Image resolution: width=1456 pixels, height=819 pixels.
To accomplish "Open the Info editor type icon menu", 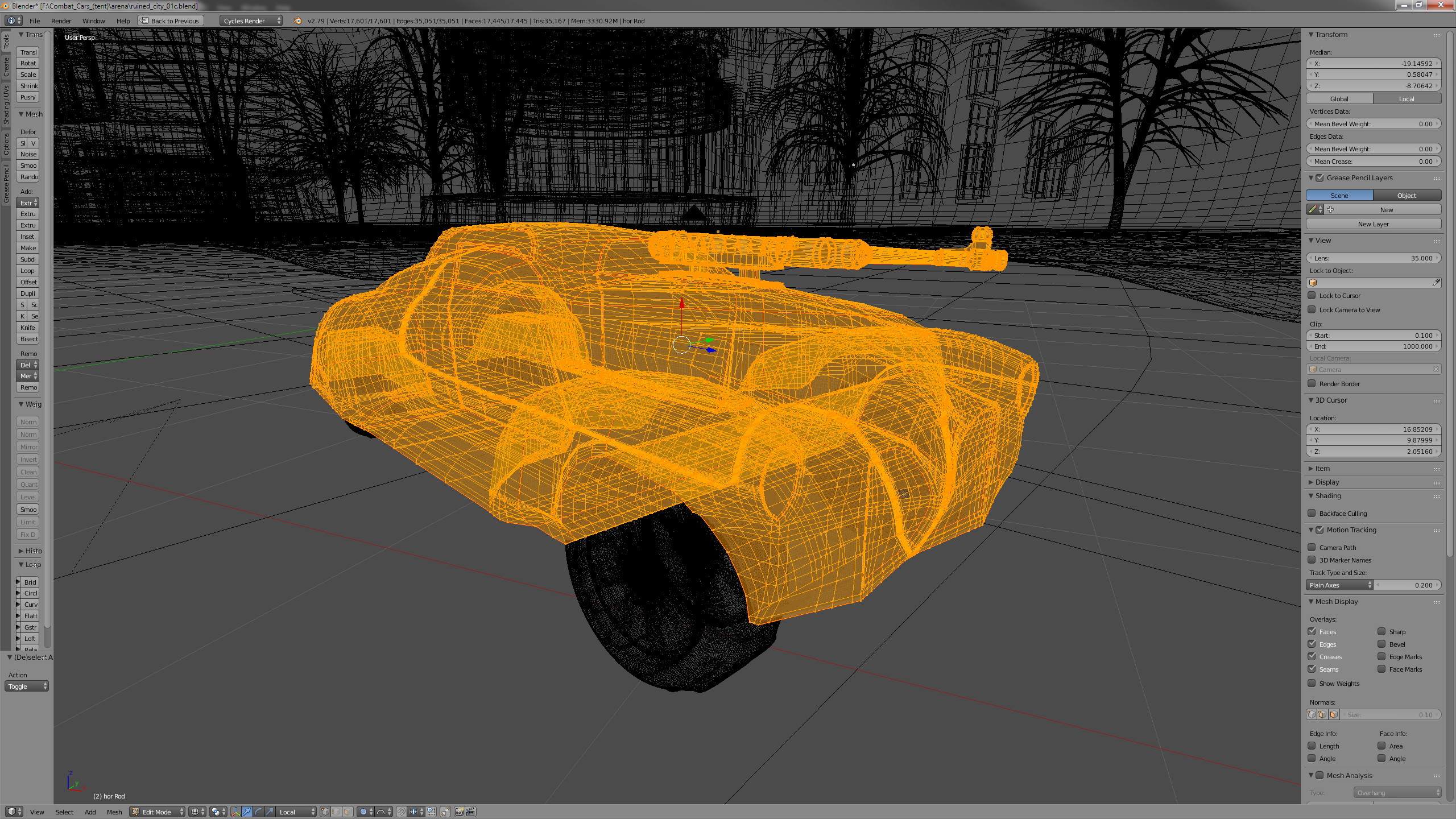I will click(x=14, y=20).
